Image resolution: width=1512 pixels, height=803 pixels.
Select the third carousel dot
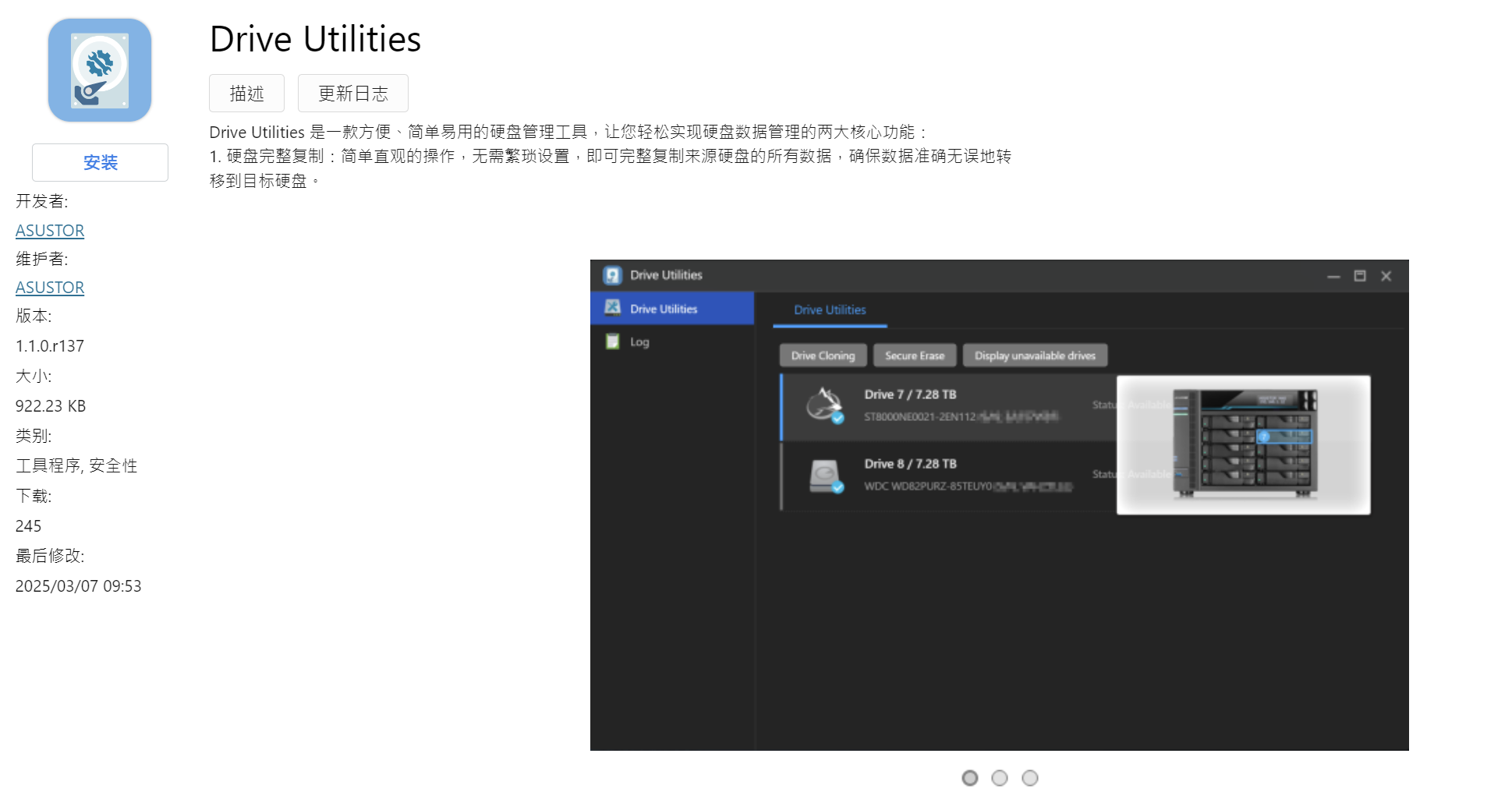(1030, 778)
